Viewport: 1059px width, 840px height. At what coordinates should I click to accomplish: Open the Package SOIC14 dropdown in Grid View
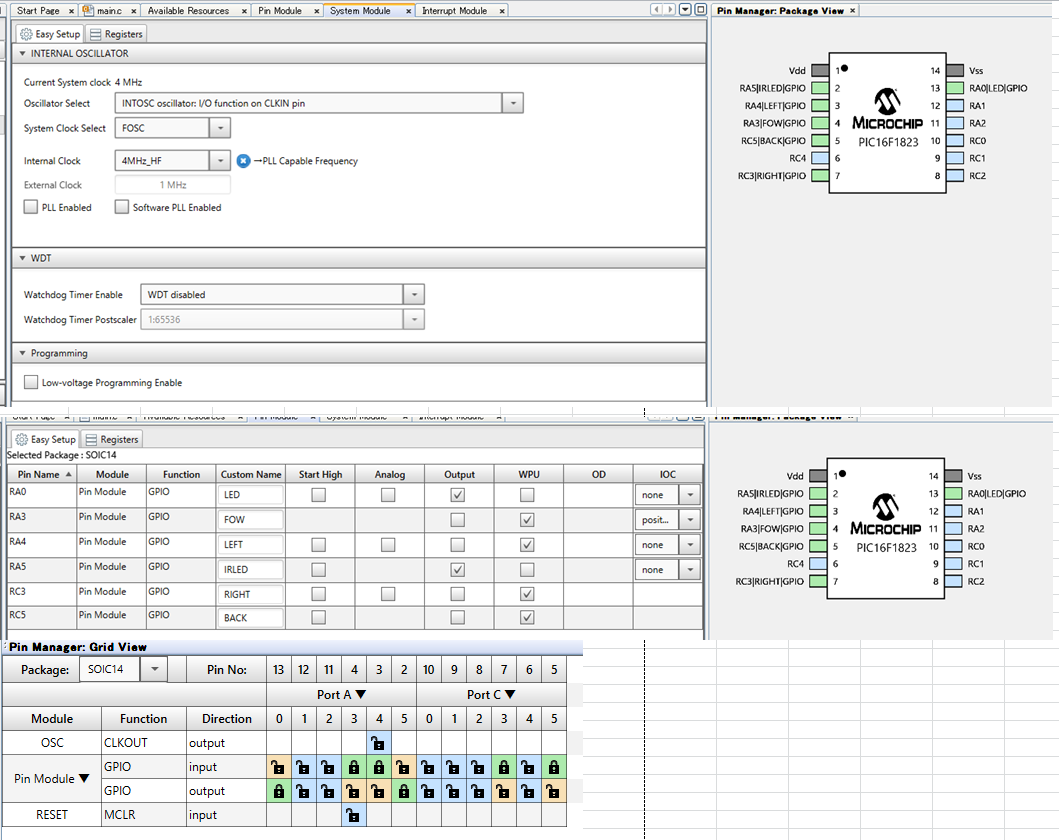point(154,669)
